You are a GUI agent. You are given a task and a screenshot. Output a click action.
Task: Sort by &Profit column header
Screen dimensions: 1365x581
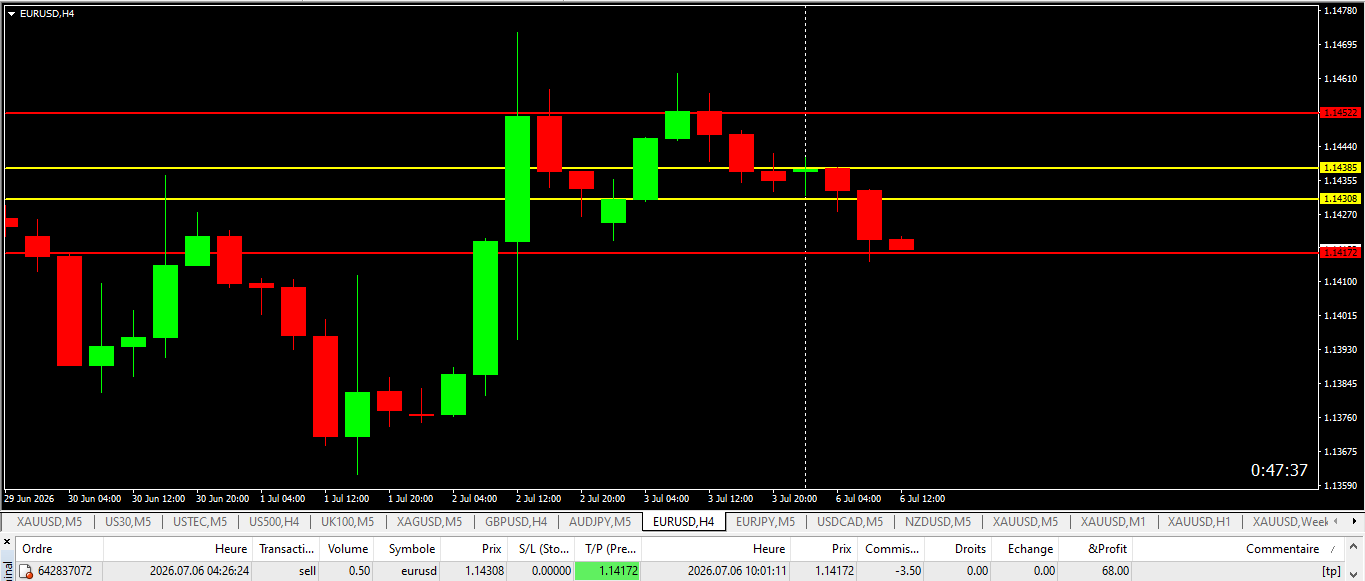(x=1097, y=549)
